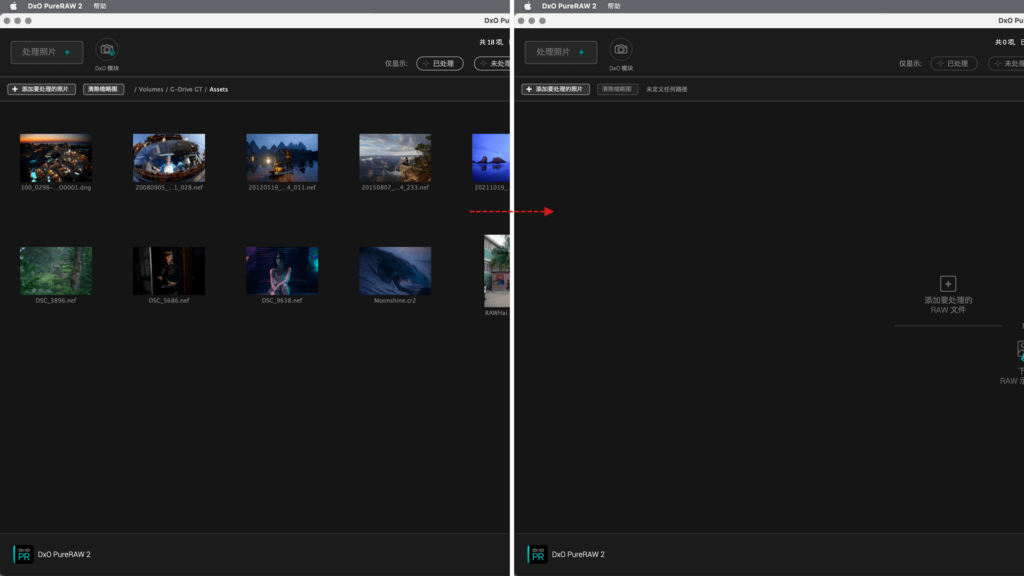Click 处理照片 button in right window
The image size is (1024, 576).
[560, 52]
